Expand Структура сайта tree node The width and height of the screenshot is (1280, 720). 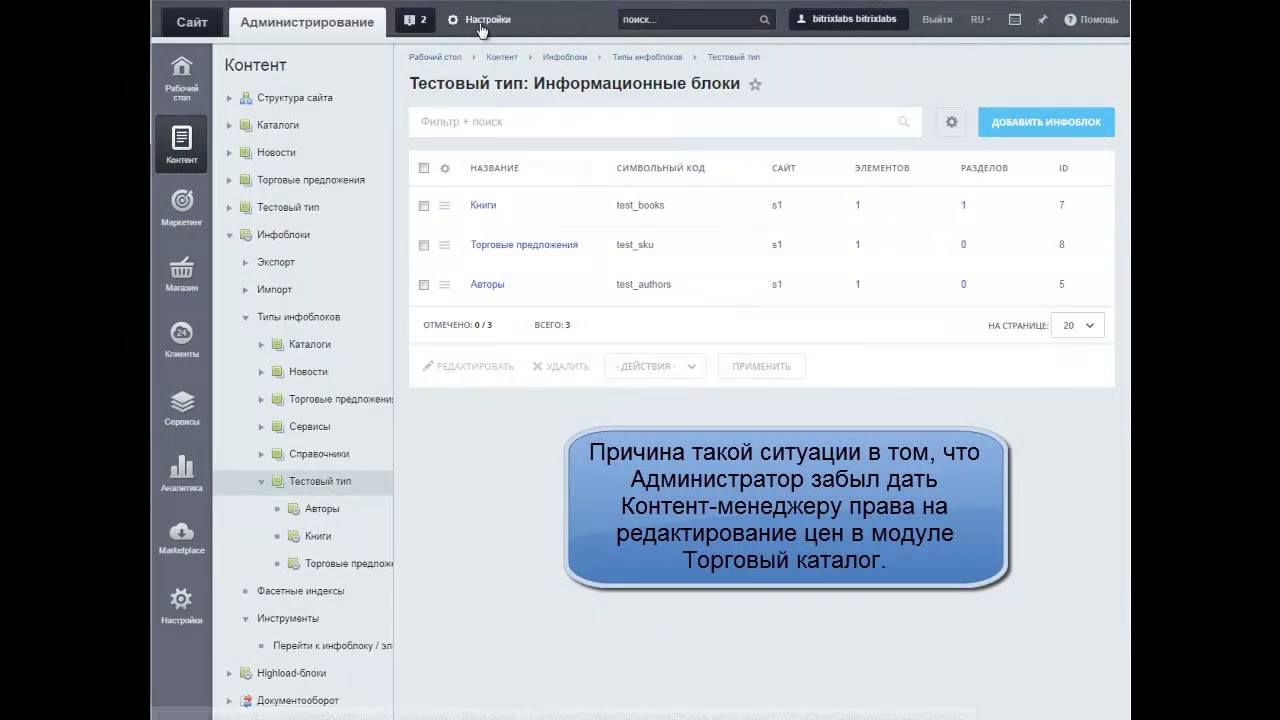pyautogui.click(x=229, y=98)
